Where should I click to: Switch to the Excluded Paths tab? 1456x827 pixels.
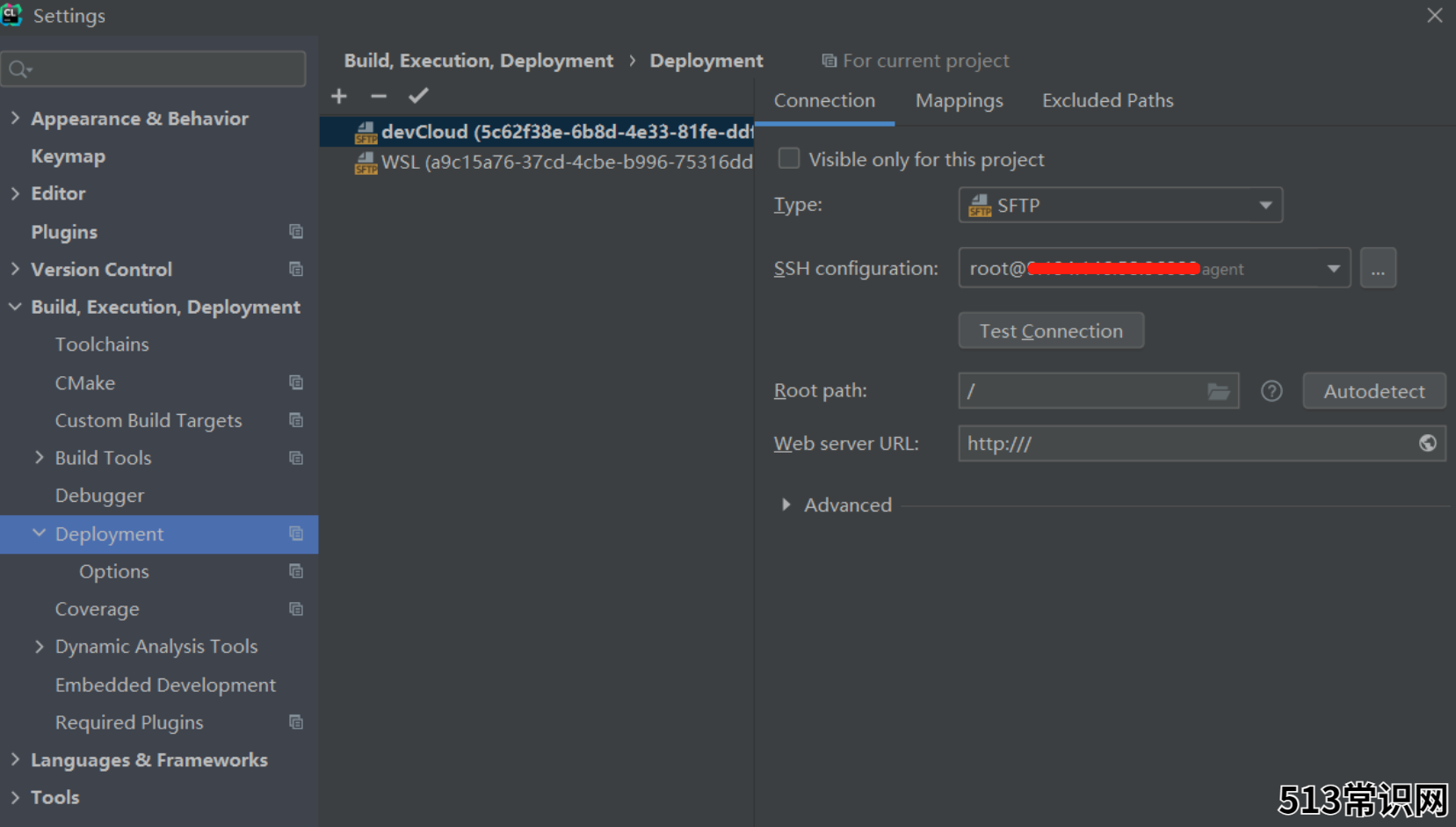coord(1108,101)
